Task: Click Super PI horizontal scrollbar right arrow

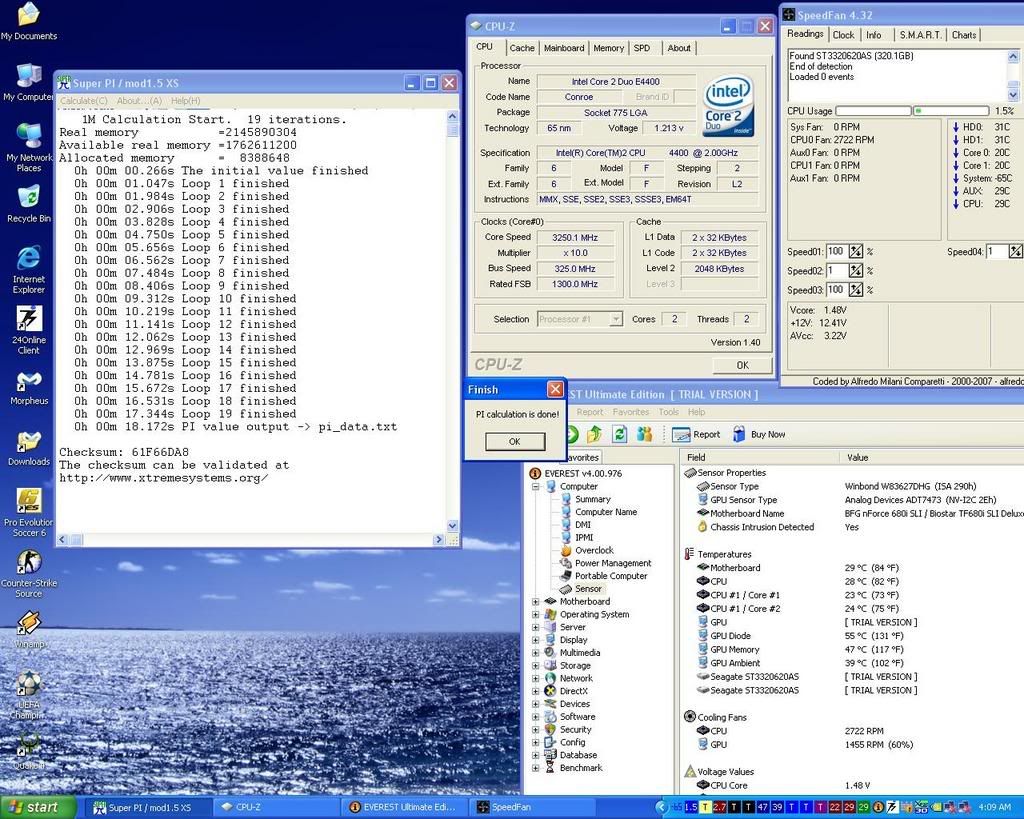Action: (x=439, y=539)
